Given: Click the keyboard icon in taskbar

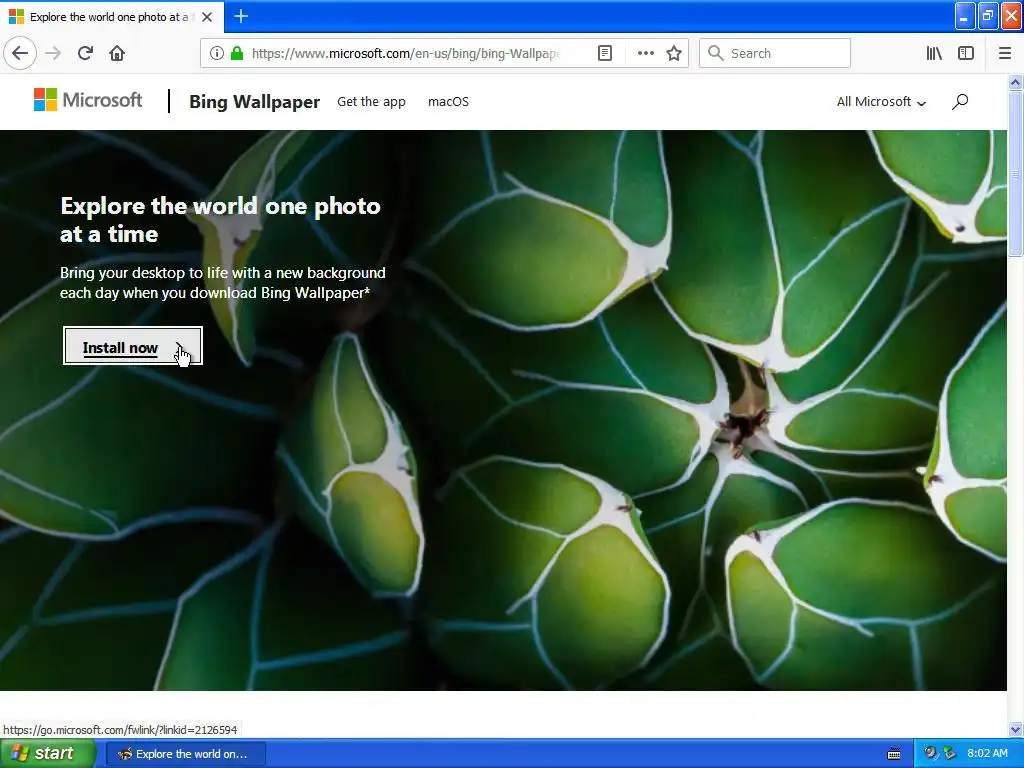Looking at the screenshot, I should (x=894, y=754).
